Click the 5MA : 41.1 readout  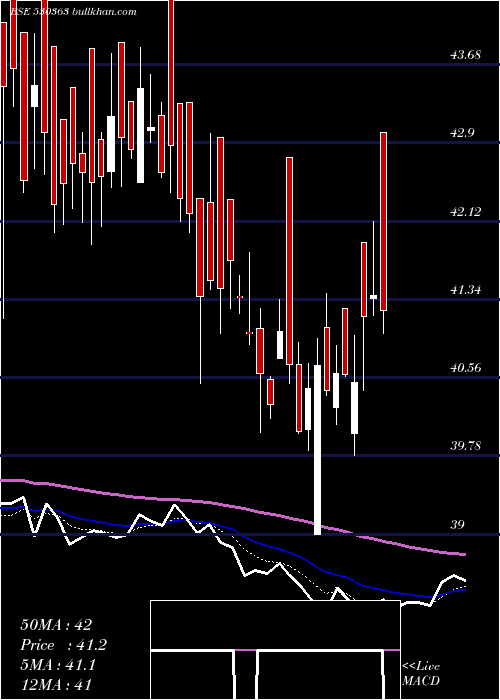coord(58,665)
